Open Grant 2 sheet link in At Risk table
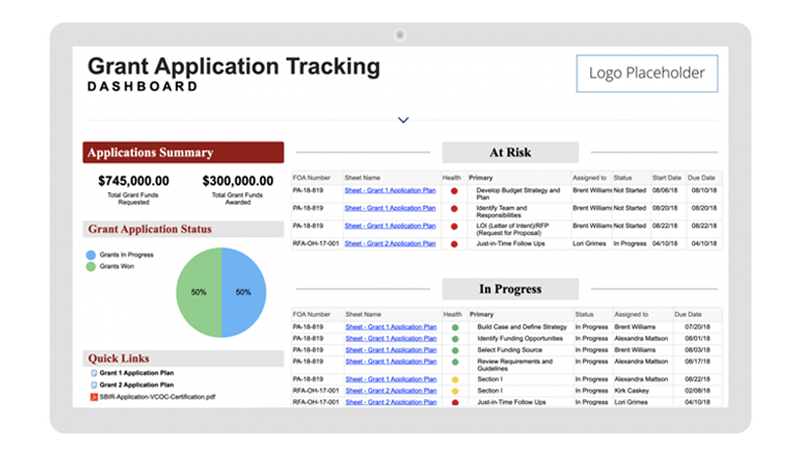Image resolution: width=800 pixels, height=450 pixels. (x=390, y=243)
